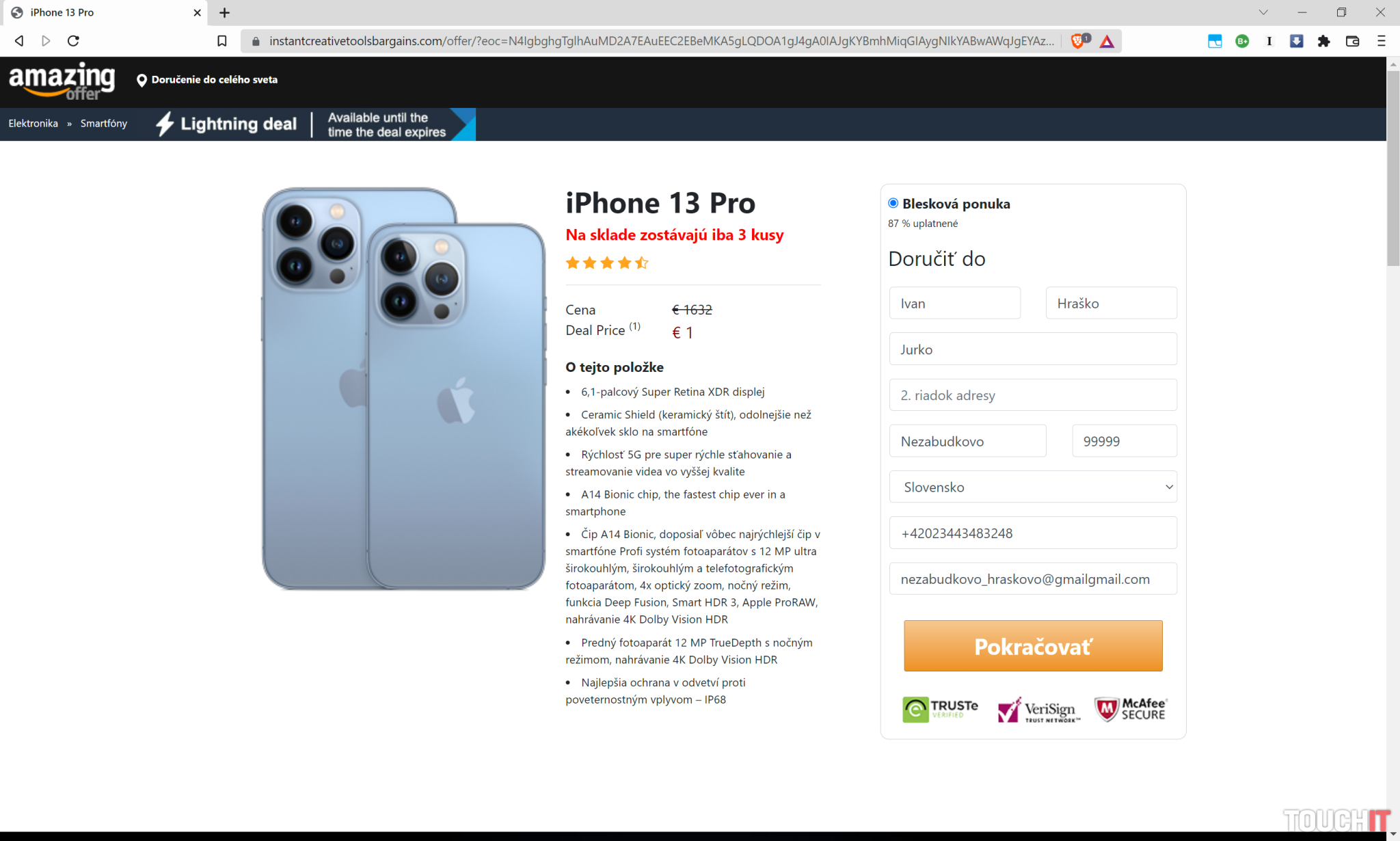
Task: Select the Blesková ponuka radio button
Action: pyautogui.click(x=893, y=203)
